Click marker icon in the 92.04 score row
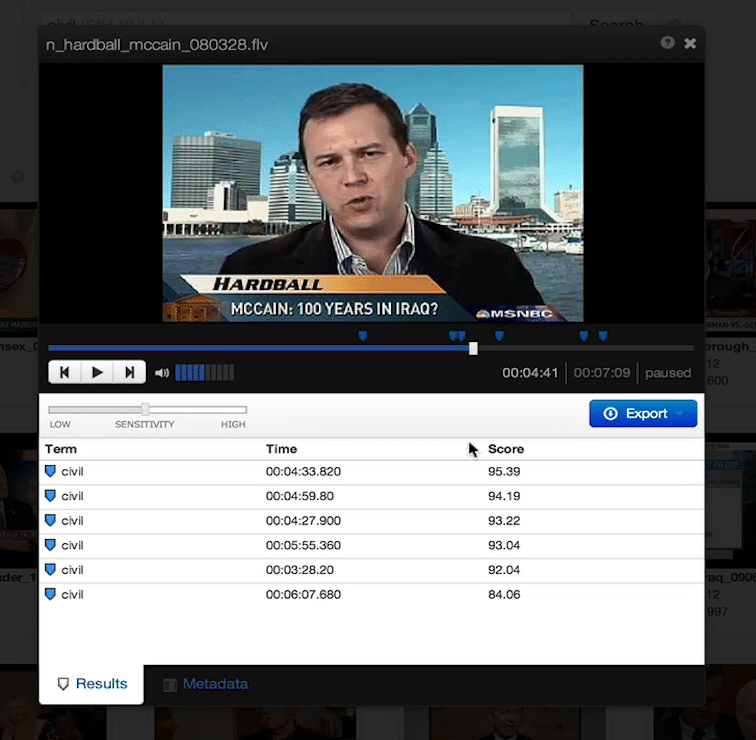Image resolution: width=756 pixels, height=740 pixels. pos(50,569)
